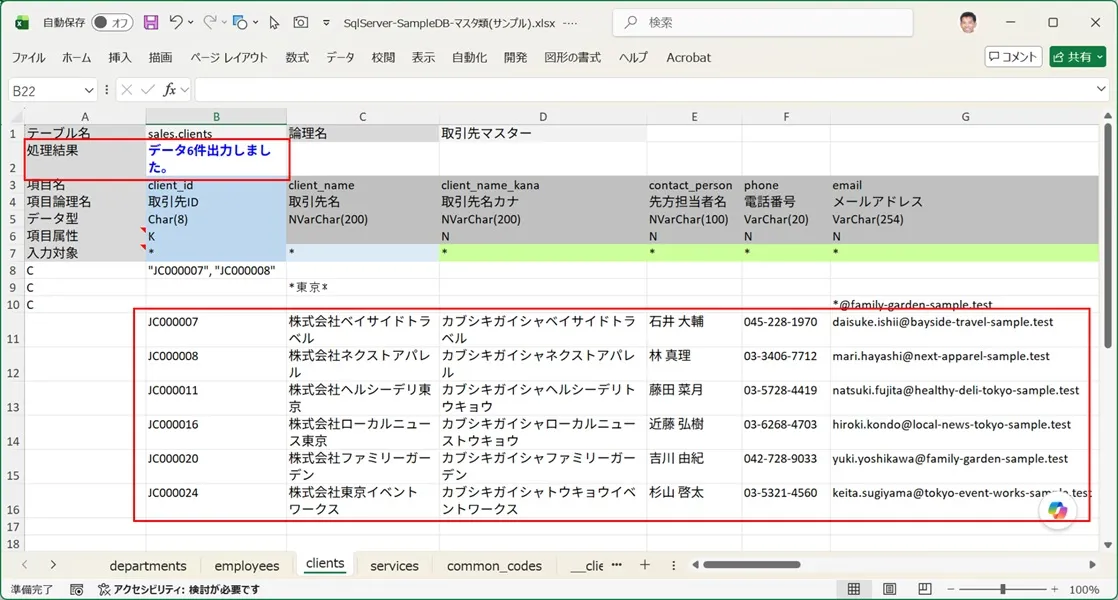Expand the fx function dropdown arrow
The height and width of the screenshot is (600, 1118).
tap(185, 90)
